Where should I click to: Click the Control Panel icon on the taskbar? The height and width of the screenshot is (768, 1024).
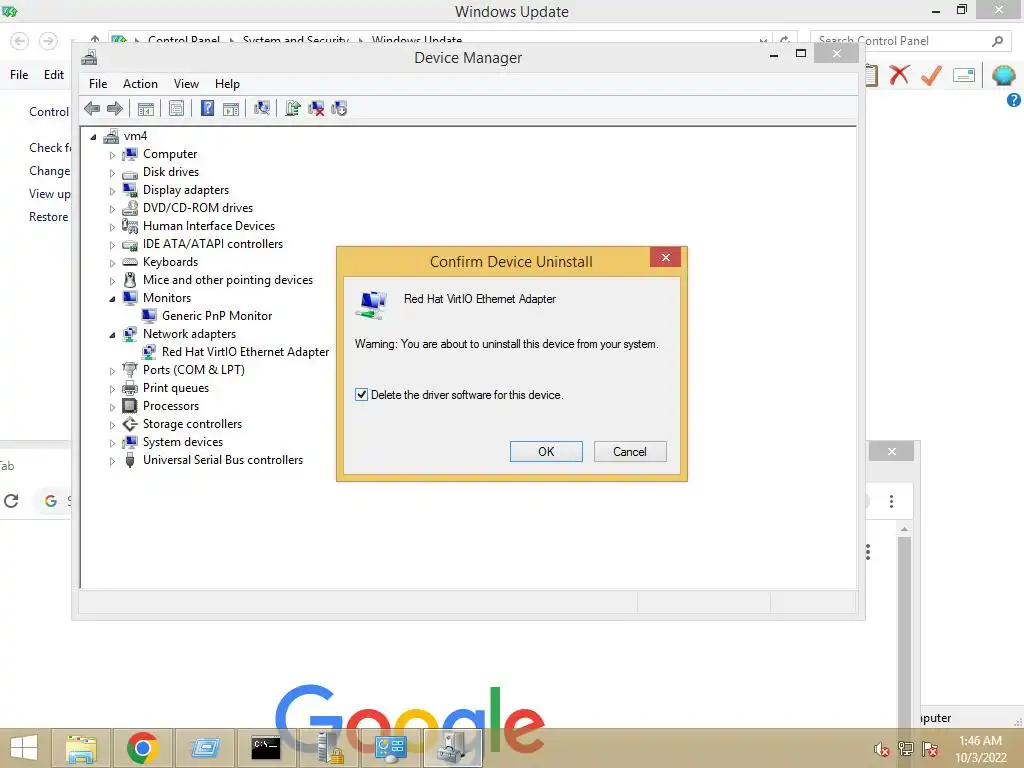[390, 748]
